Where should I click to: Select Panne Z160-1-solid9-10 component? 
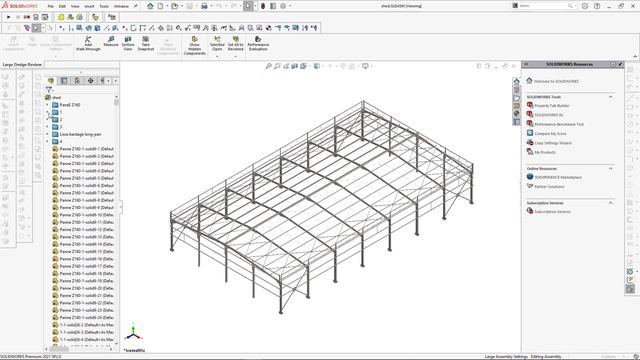click(83, 215)
